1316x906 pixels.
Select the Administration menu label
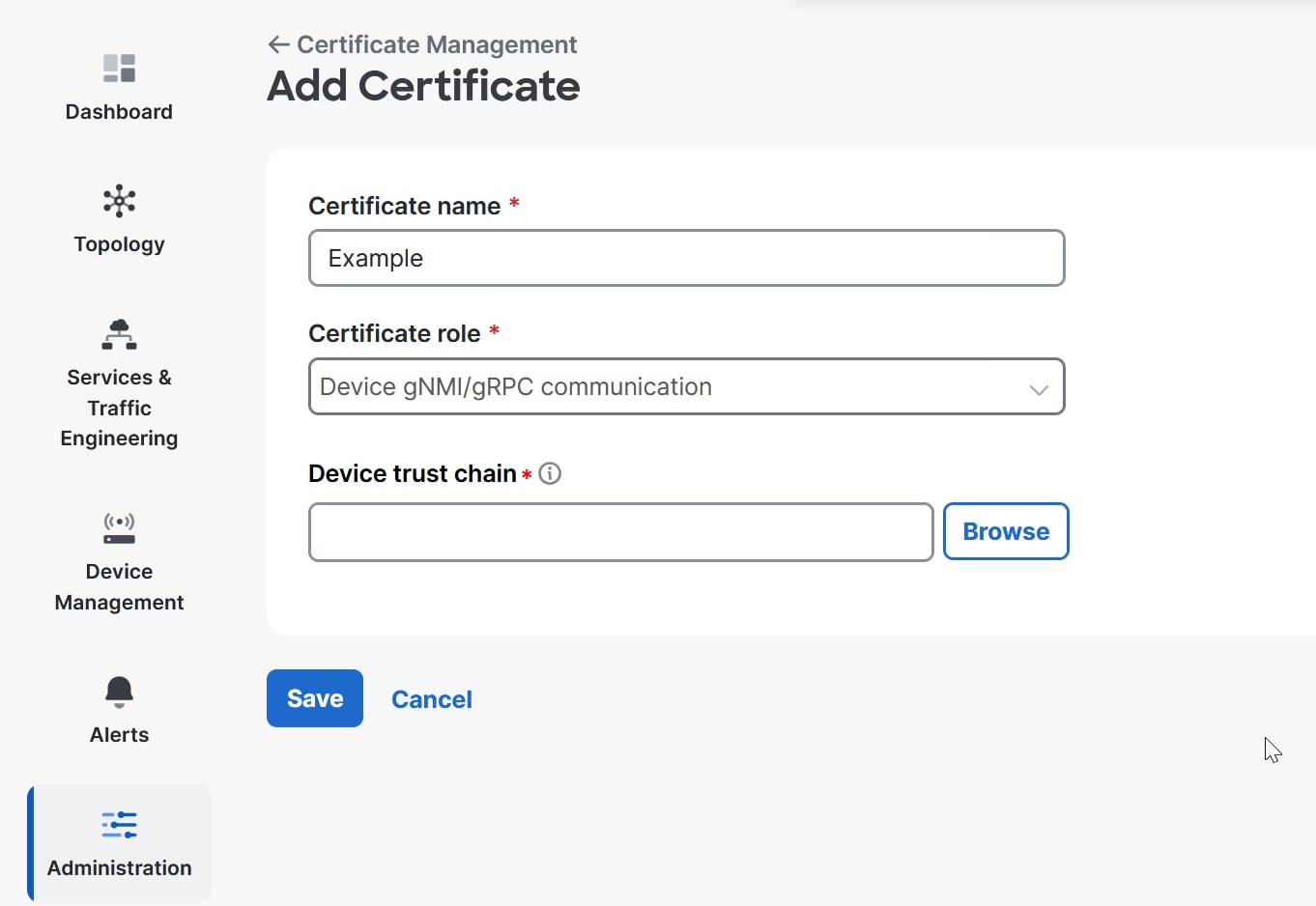119,868
